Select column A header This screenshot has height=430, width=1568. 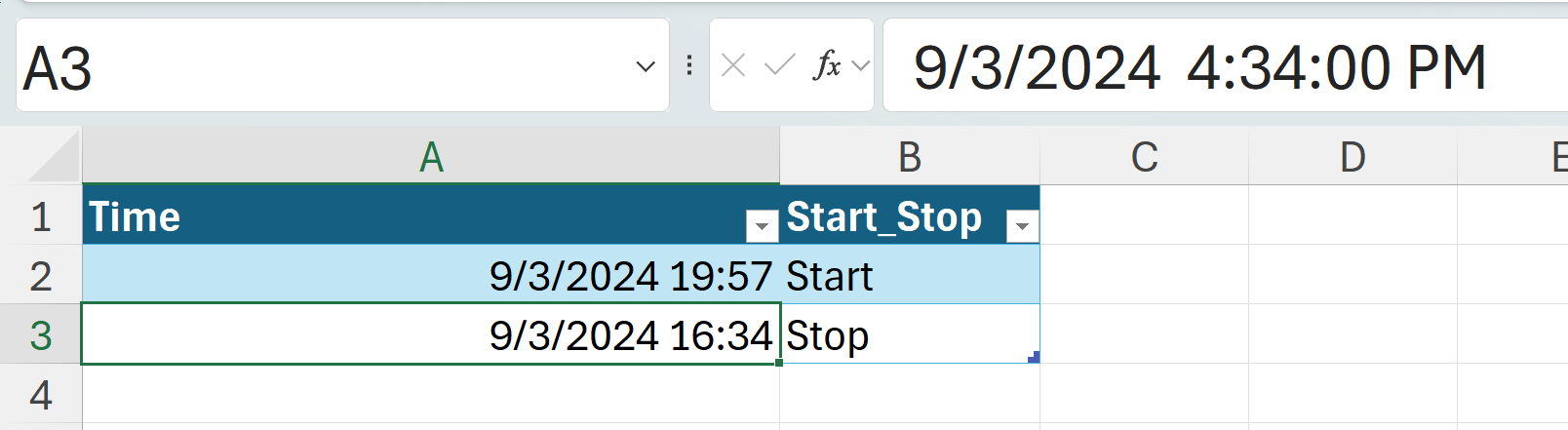(x=431, y=157)
